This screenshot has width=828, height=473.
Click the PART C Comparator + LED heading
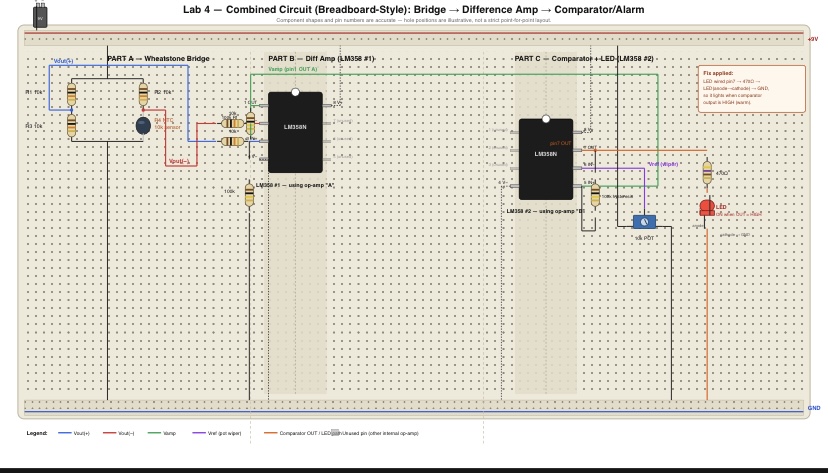click(584, 59)
